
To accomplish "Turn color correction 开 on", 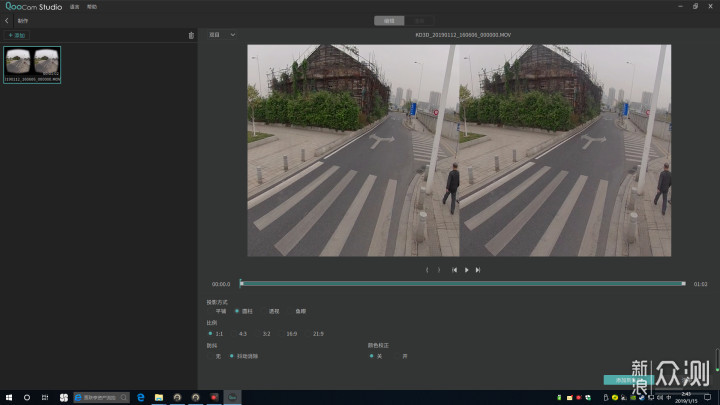I will (402, 355).
